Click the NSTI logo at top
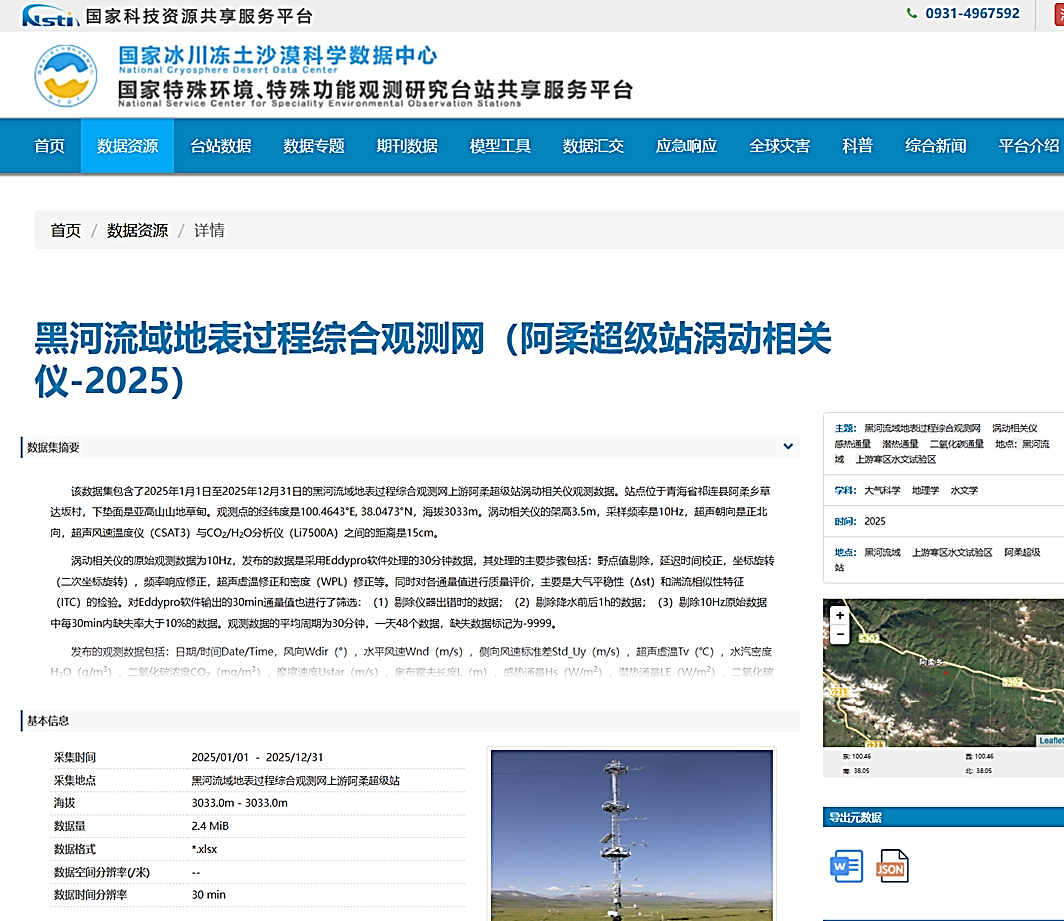 click(50, 15)
